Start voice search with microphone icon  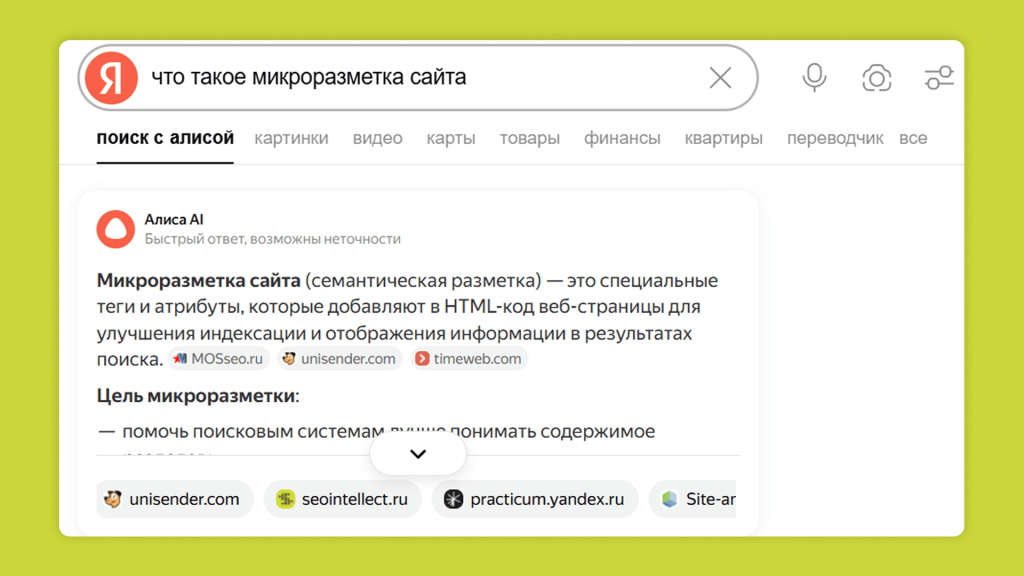pos(814,78)
